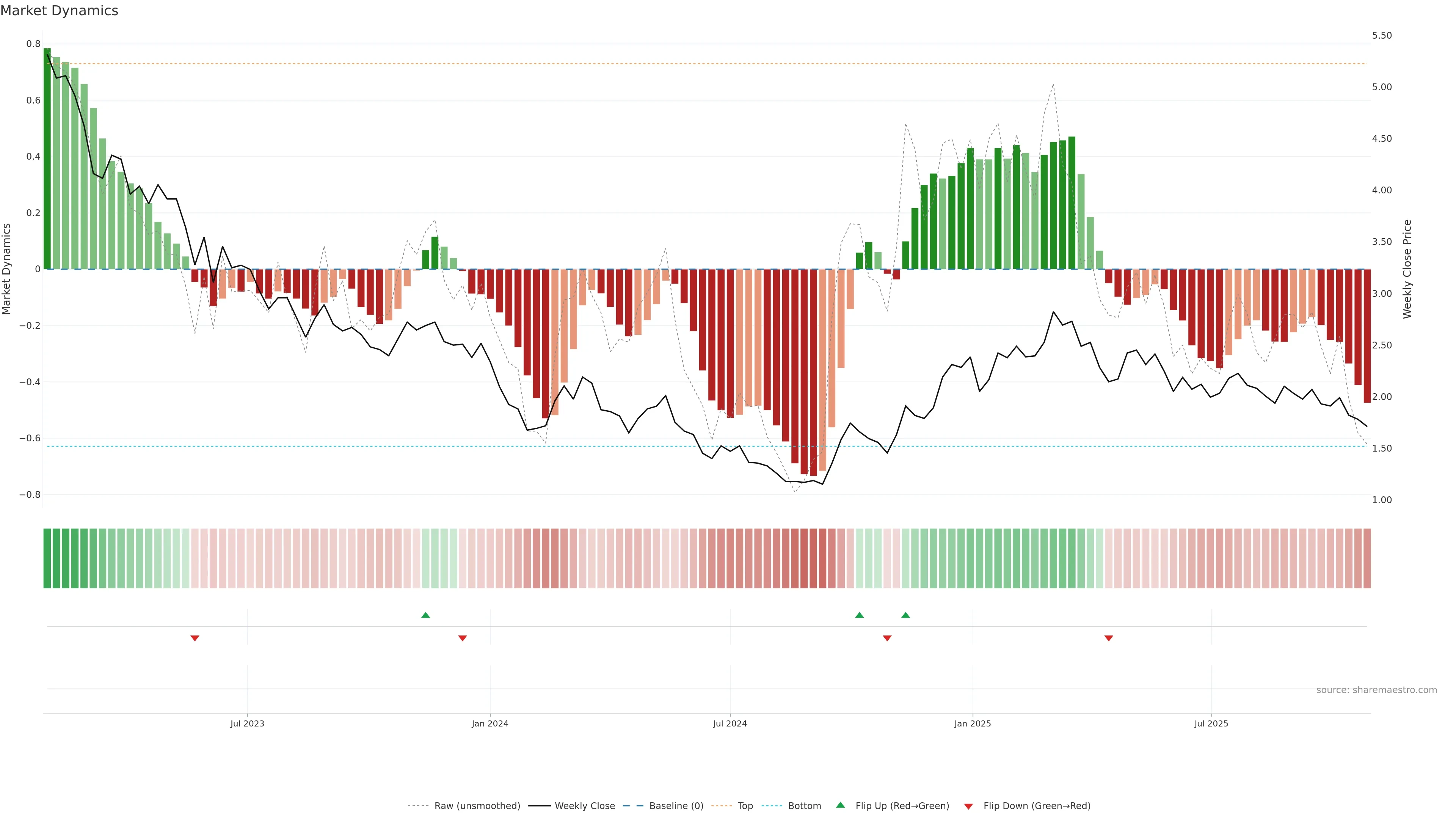Click the Jan 2024 x-axis label
The width and height of the screenshot is (1456, 819).
490,723
